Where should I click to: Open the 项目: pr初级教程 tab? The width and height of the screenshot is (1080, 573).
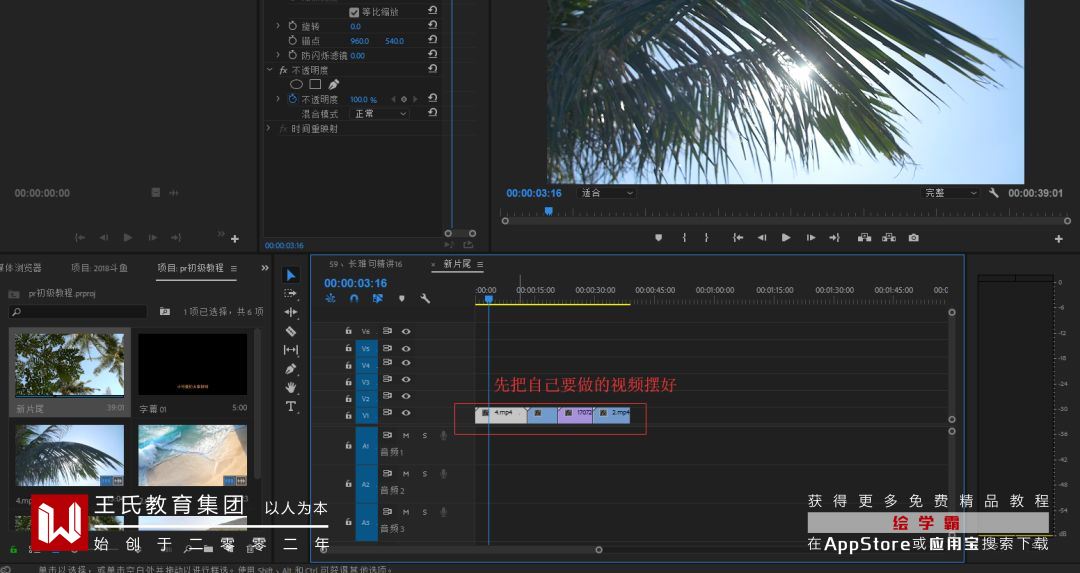(190, 268)
